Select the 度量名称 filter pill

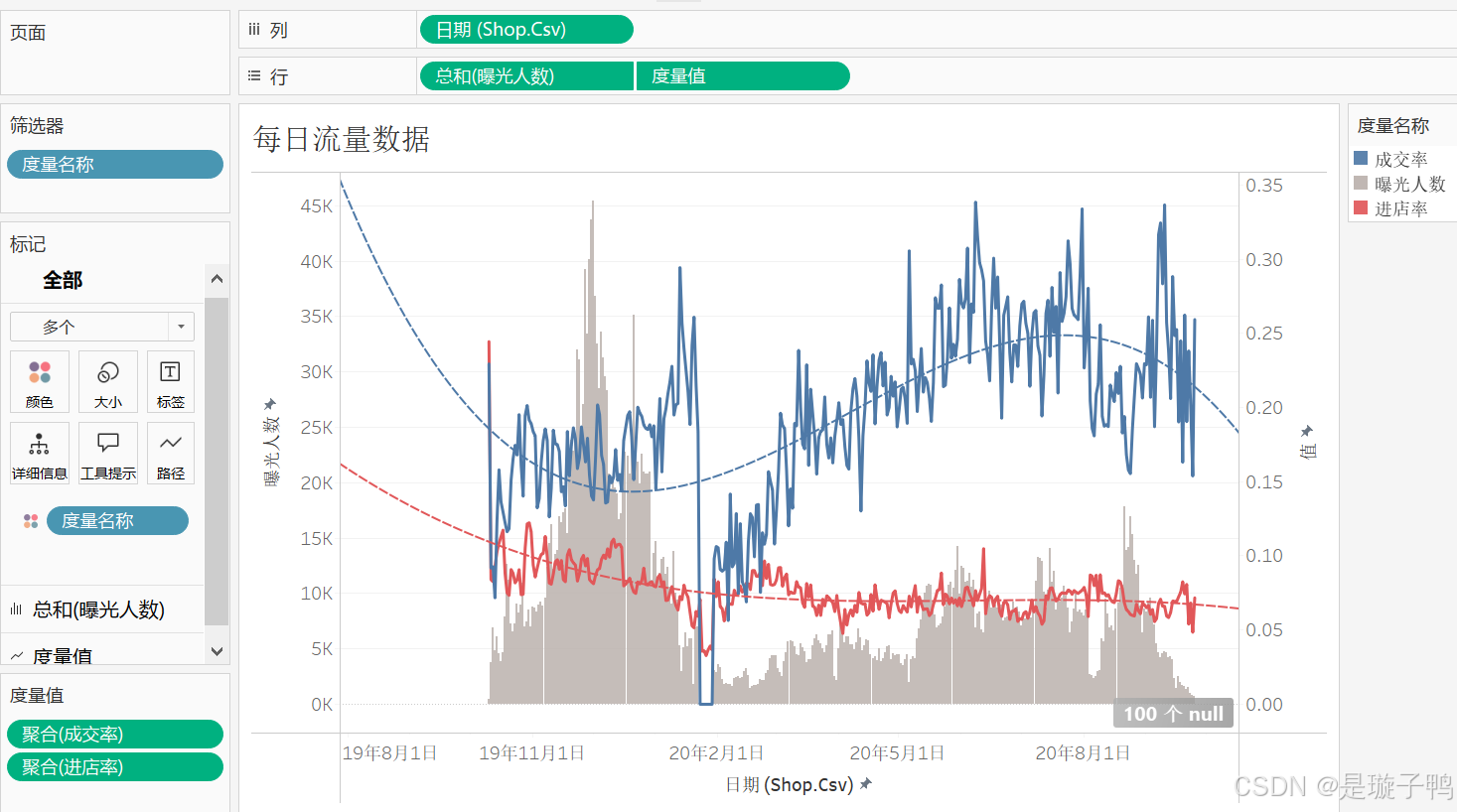[x=115, y=165]
